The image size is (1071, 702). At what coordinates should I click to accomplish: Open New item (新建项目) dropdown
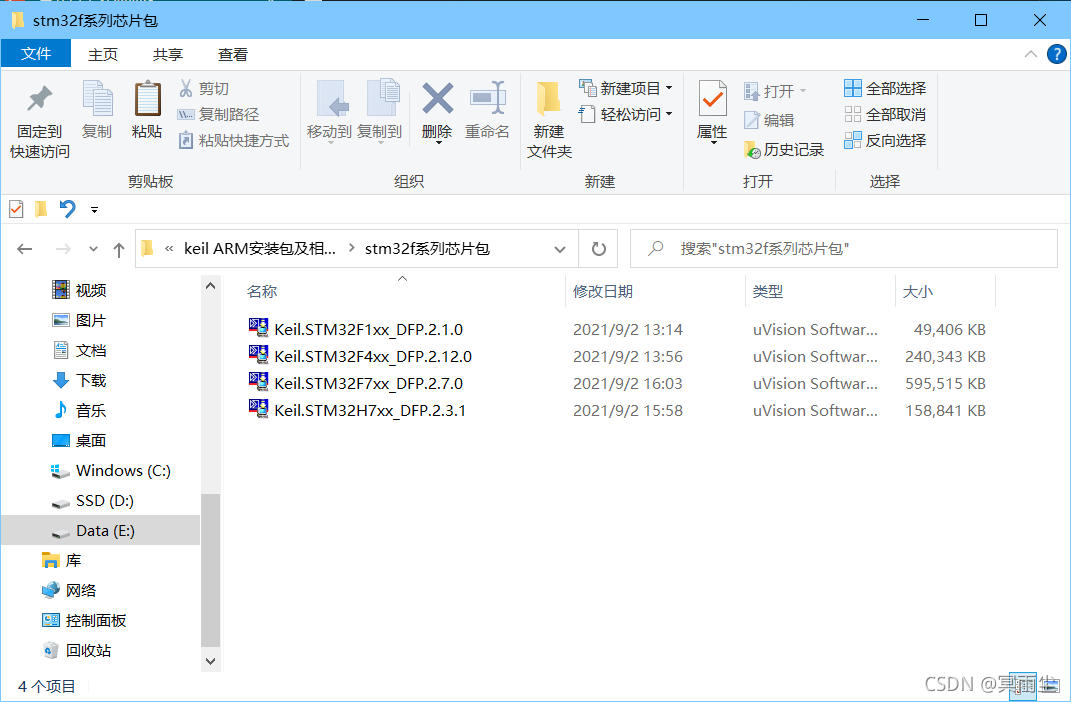pos(626,88)
